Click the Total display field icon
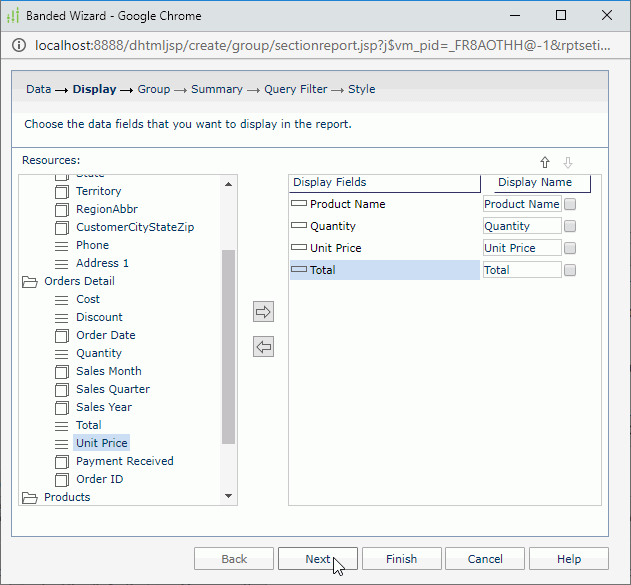 299,269
